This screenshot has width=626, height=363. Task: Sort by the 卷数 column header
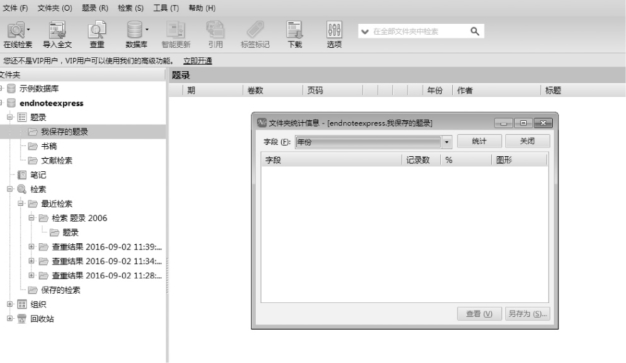(x=272, y=90)
